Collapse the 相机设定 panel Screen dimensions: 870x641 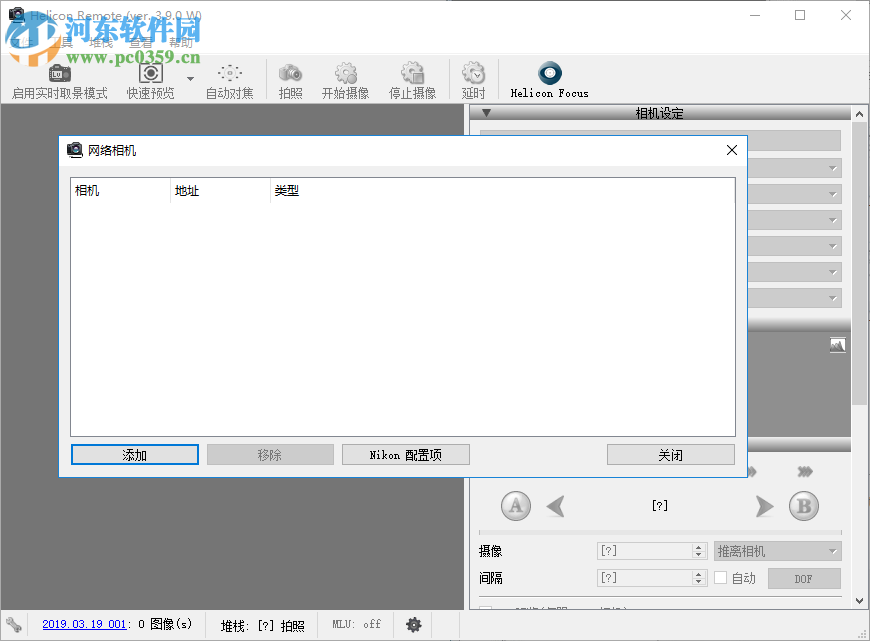486,113
